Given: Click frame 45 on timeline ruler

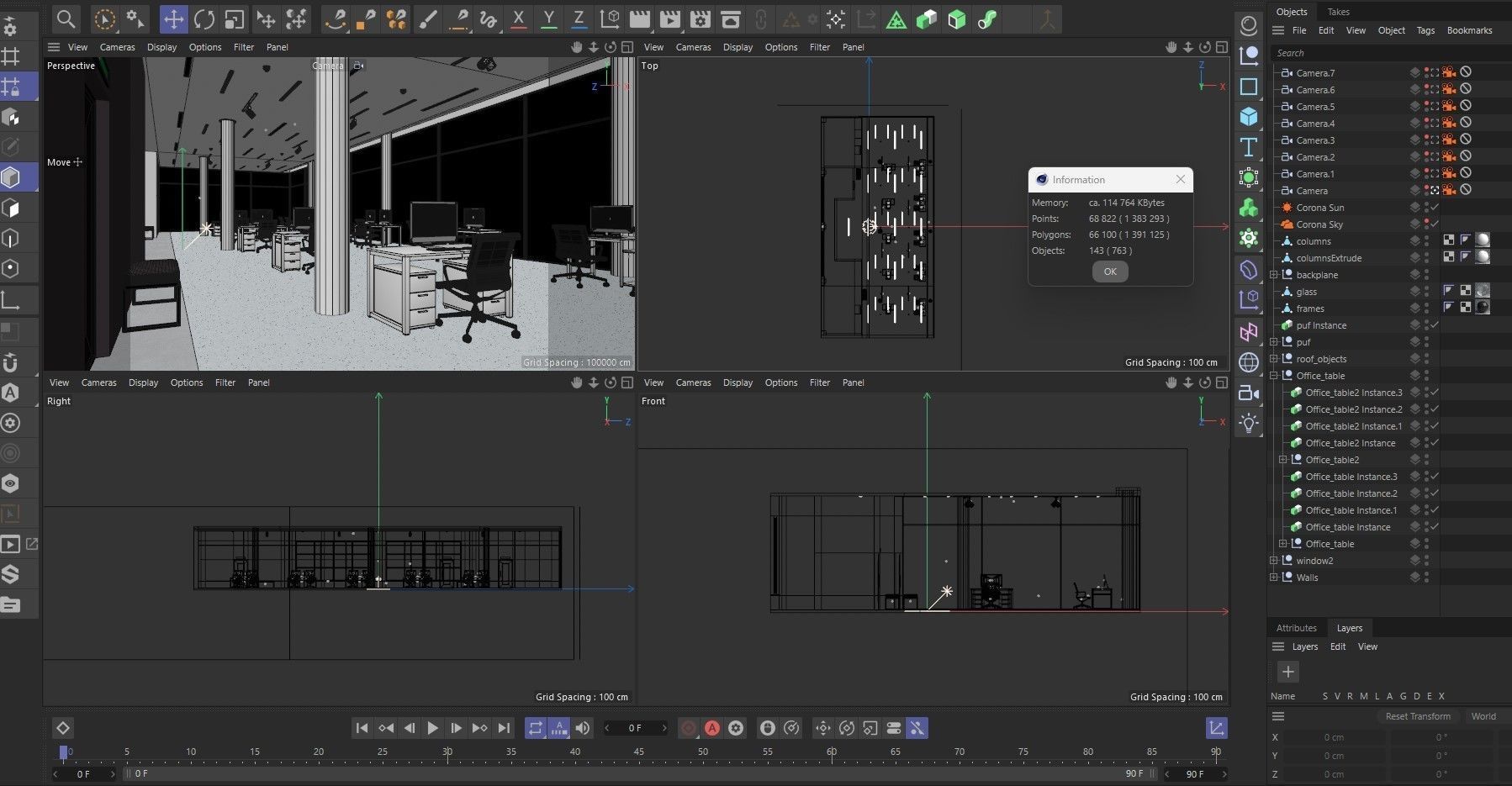Looking at the screenshot, I should coord(639,752).
